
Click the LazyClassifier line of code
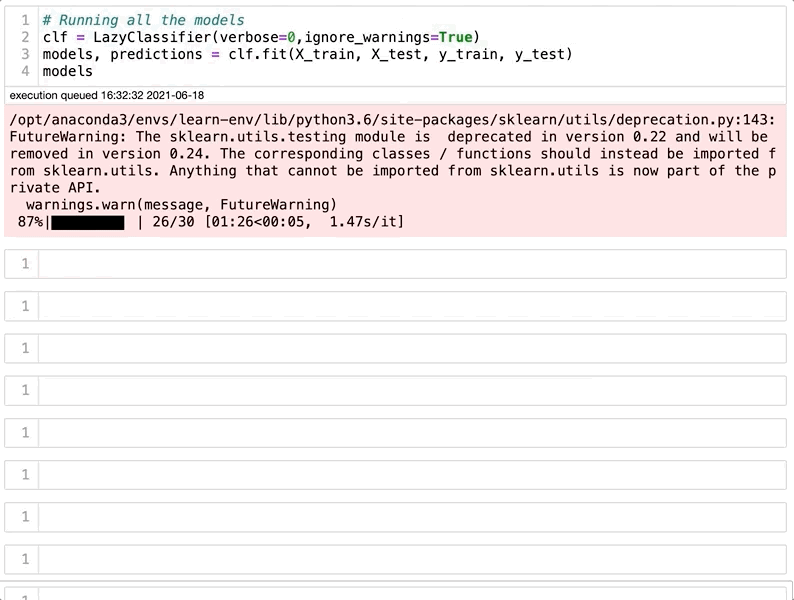[260, 37]
